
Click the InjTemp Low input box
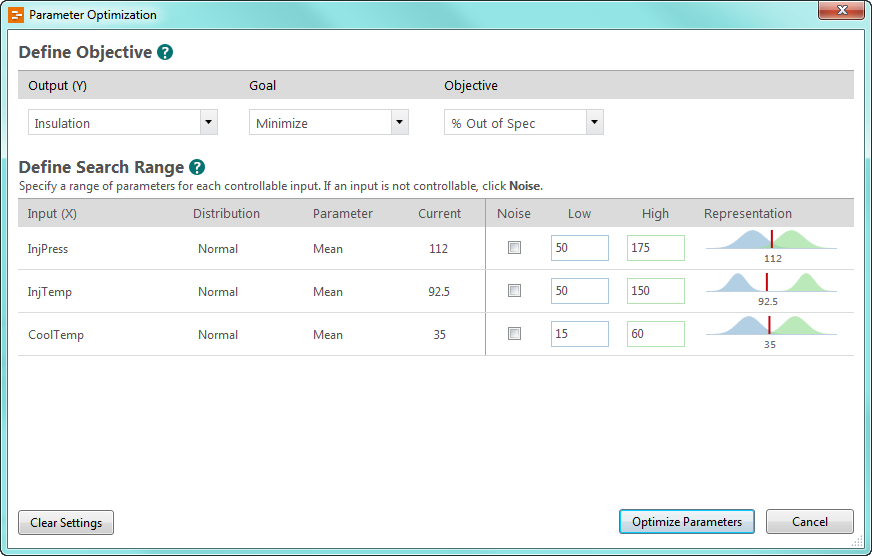(x=579, y=291)
